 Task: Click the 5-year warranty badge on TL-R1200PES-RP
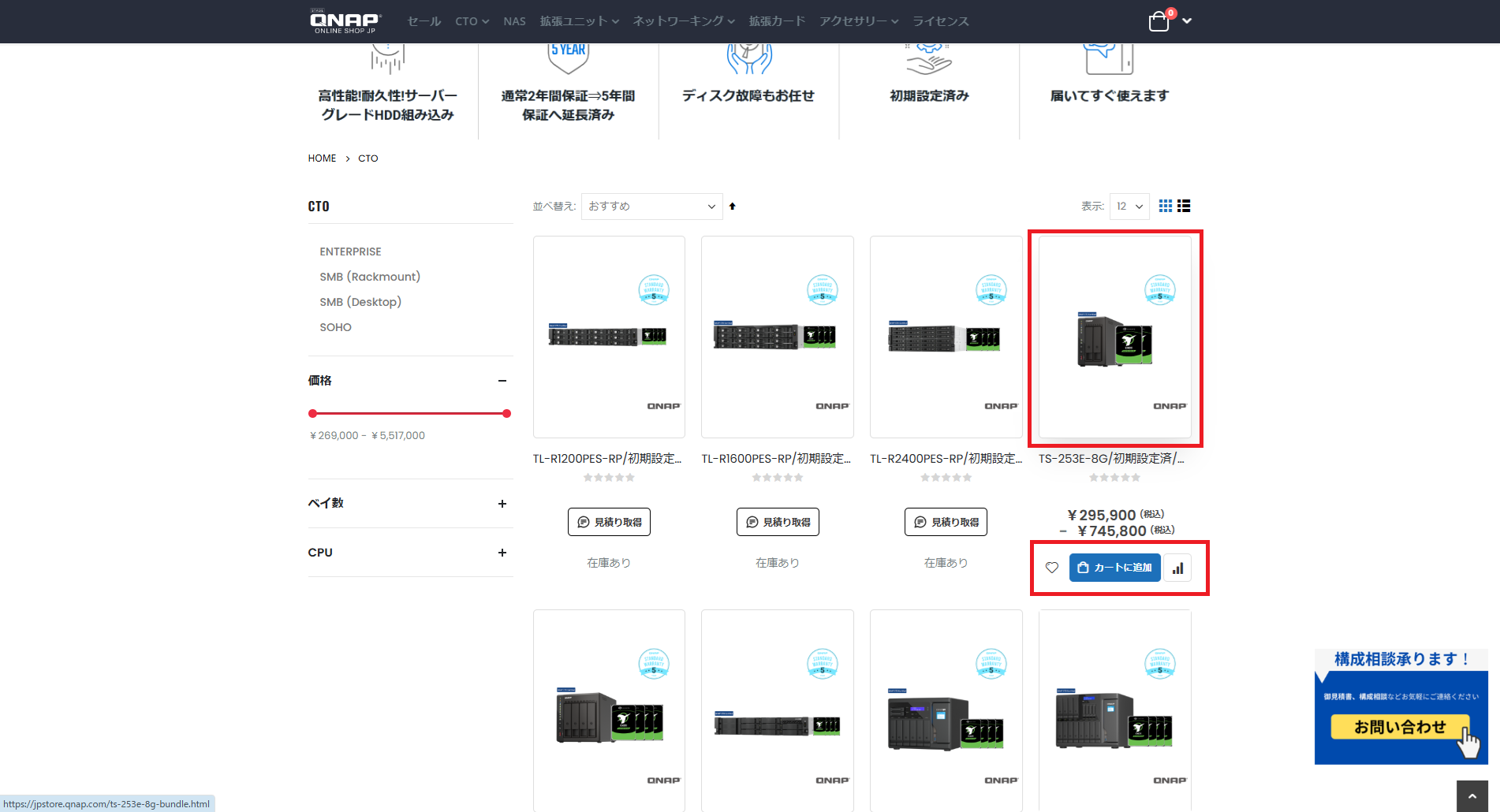click(654, 290)
